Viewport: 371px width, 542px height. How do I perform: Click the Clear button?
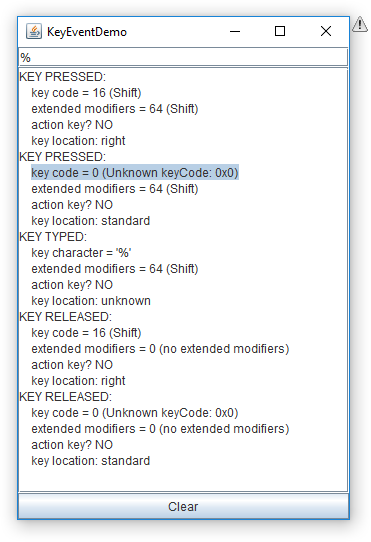pyautogui.click(x=183, y=506)
